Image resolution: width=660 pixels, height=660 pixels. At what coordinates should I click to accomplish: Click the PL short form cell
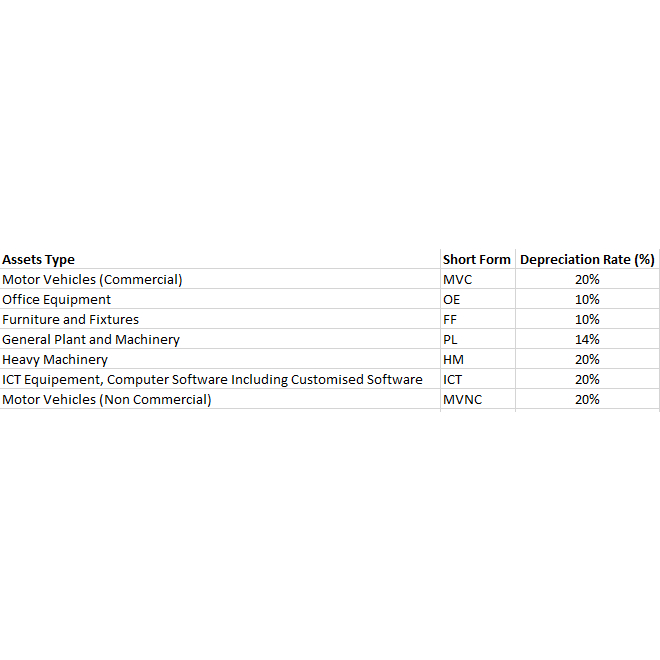click(450, 340)
